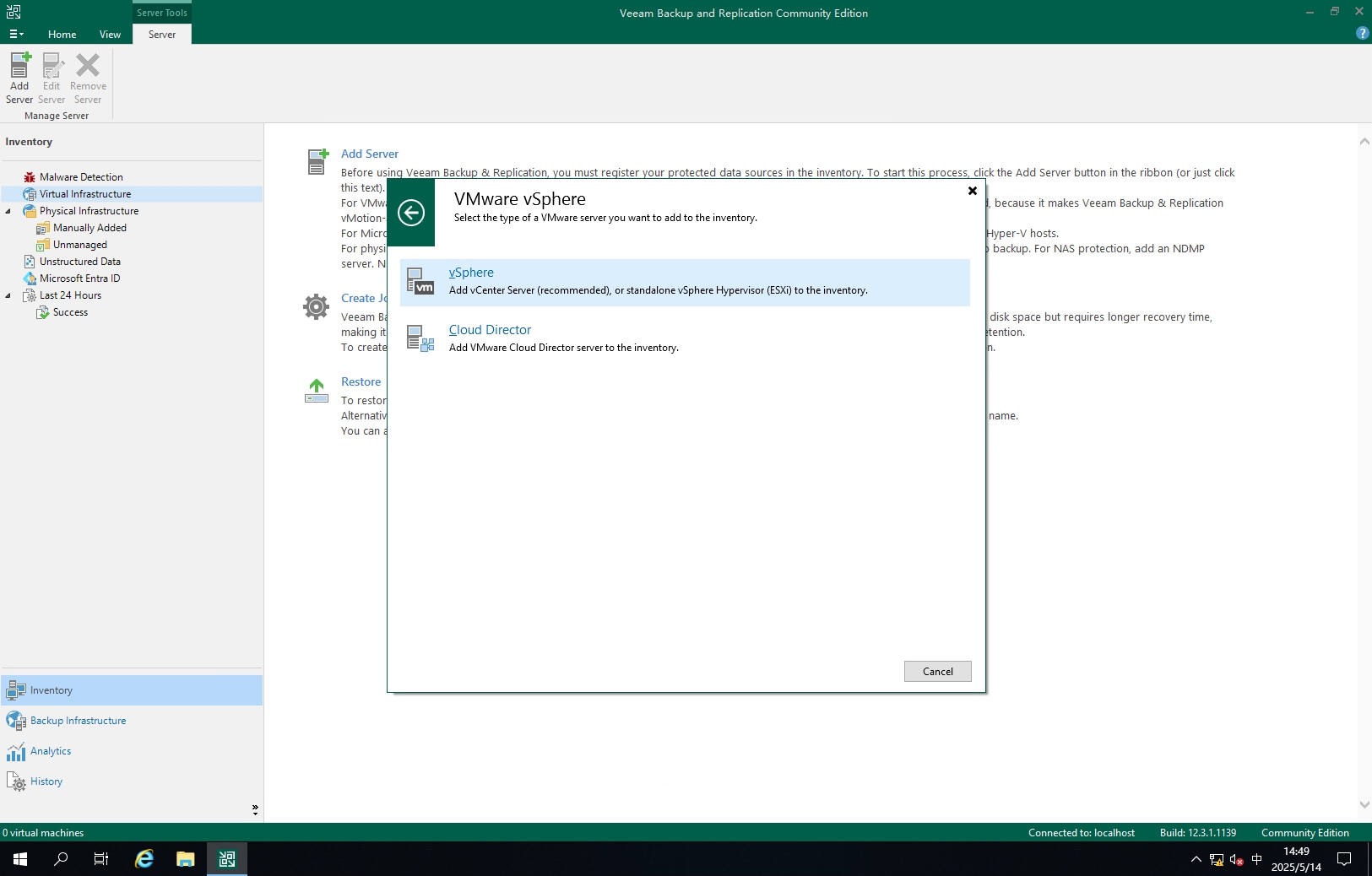The image size is (1372, 876).
Task: Close the VMware vSphere dialog
Action: [x=973, y=191]
